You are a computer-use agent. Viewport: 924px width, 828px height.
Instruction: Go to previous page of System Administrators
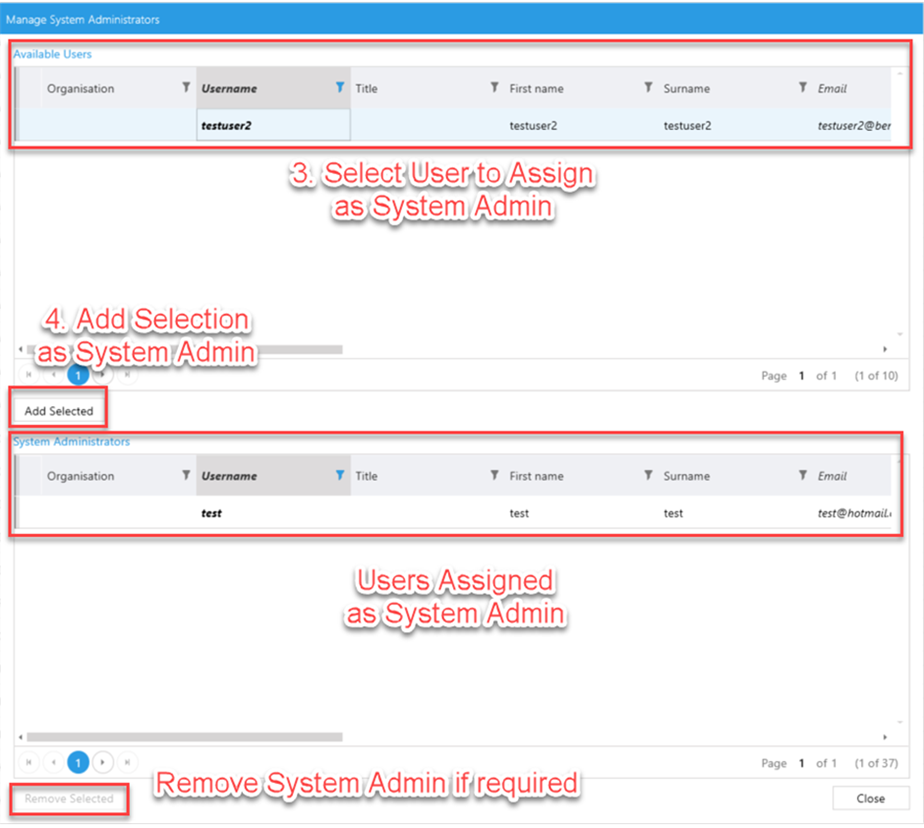pyautogui.click(x=54, y=762)
